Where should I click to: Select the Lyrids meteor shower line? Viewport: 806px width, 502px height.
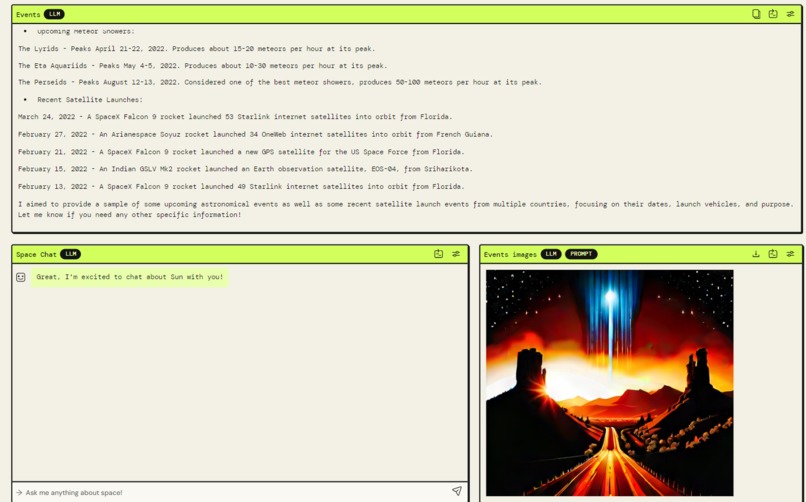pos(196,49)
